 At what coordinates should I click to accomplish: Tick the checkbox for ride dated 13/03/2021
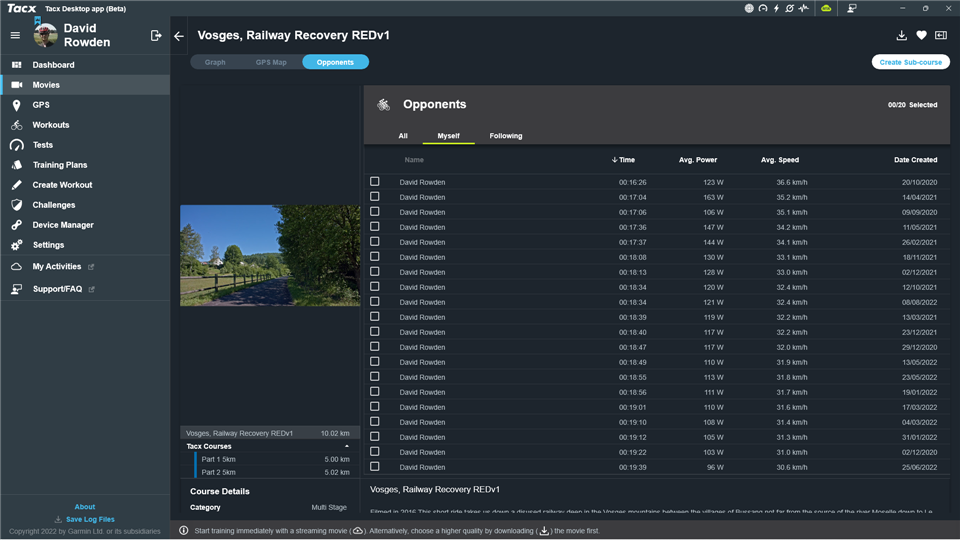pos(375,317)
